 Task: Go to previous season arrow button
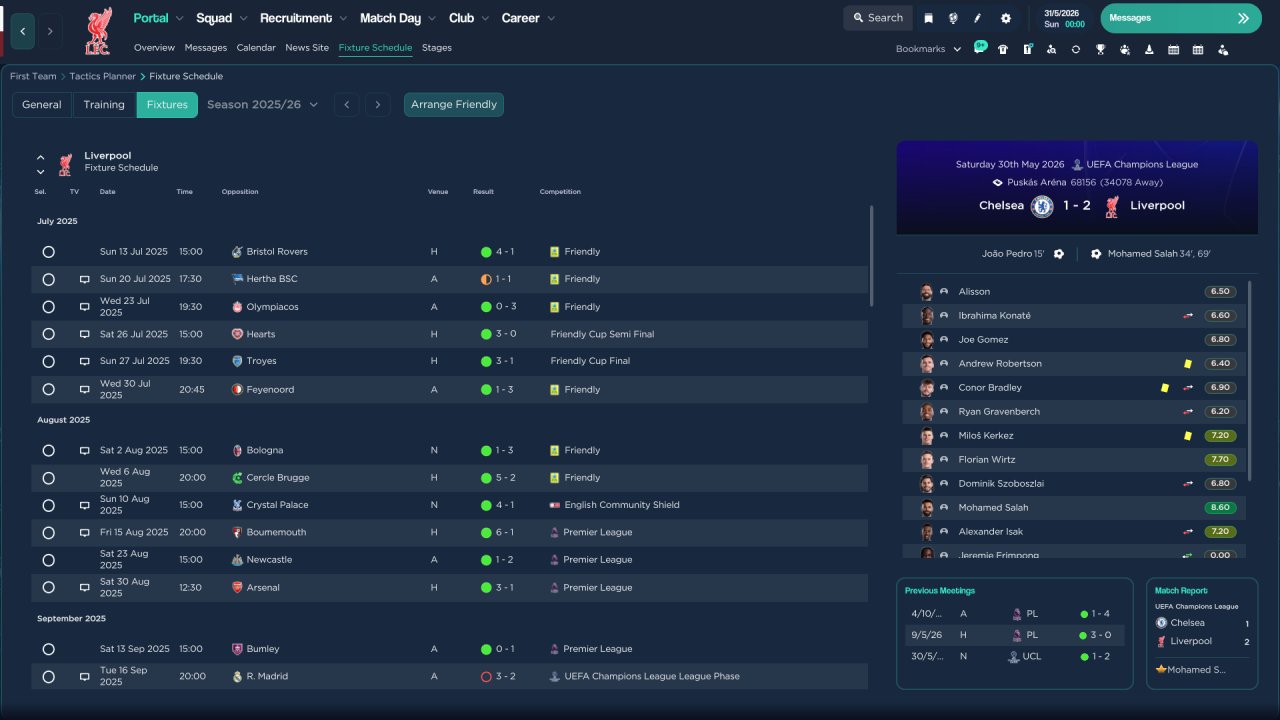click(x=346, y=105)
